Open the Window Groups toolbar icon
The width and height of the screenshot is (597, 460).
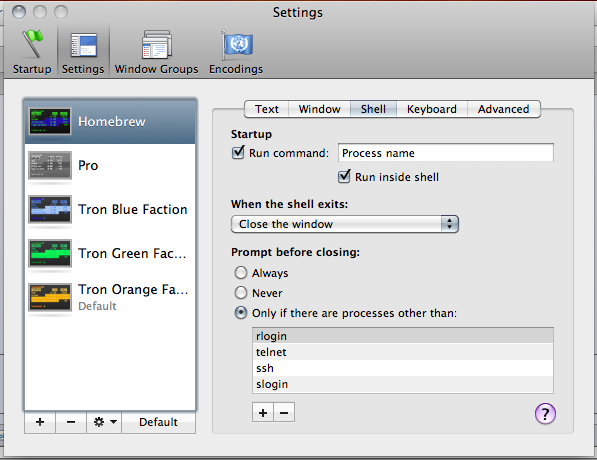156,45
